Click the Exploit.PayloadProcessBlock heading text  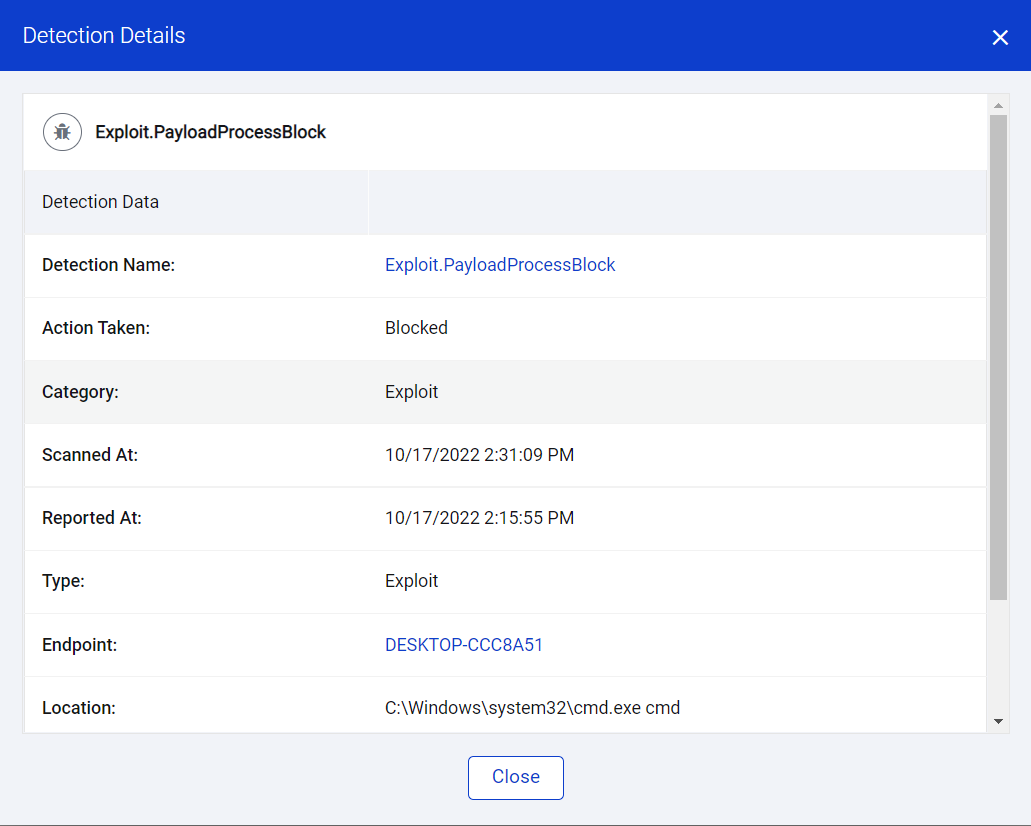coord(210,131)
